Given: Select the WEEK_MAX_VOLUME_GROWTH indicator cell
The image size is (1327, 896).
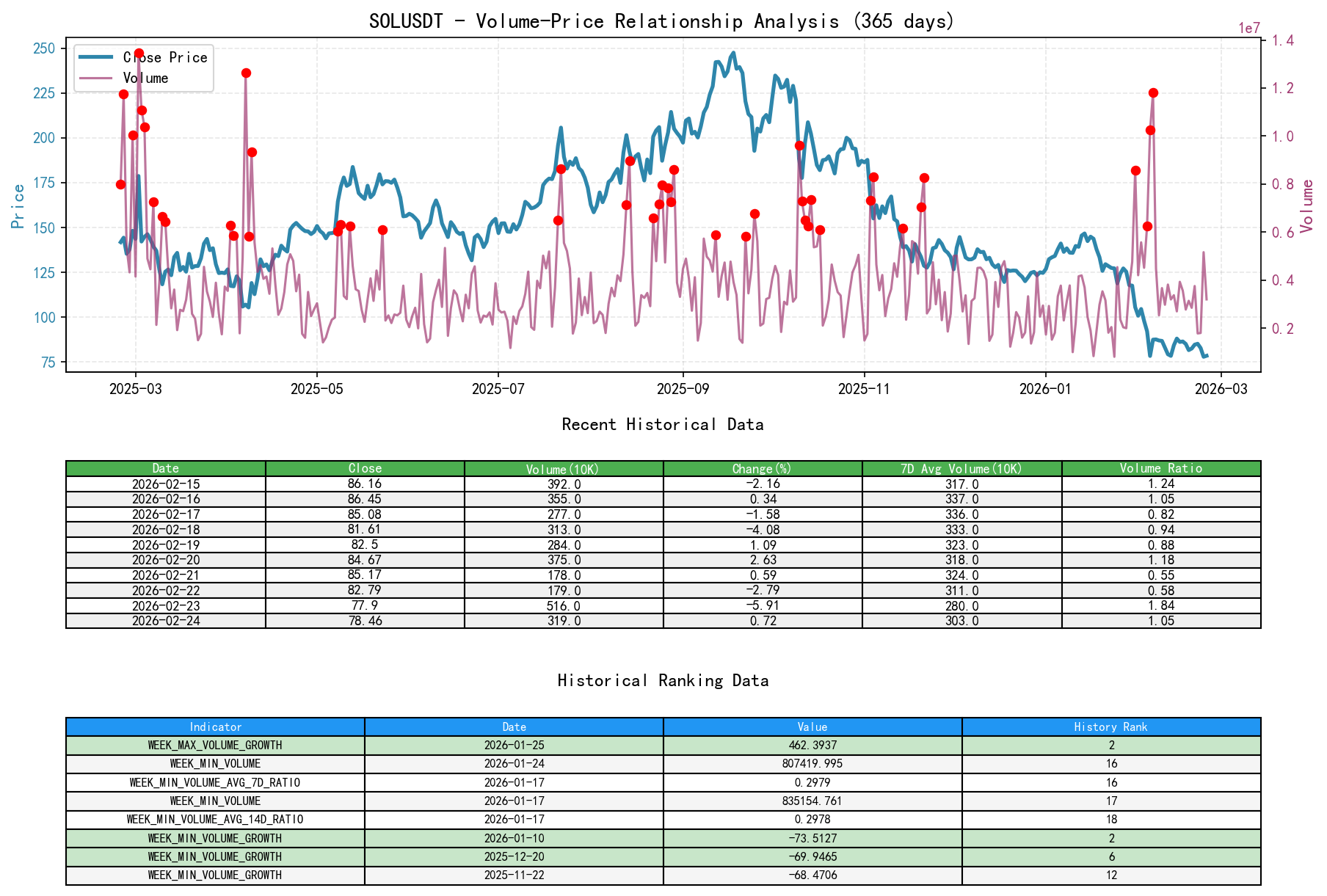Looking at the screenshot, I should point(215,745).
